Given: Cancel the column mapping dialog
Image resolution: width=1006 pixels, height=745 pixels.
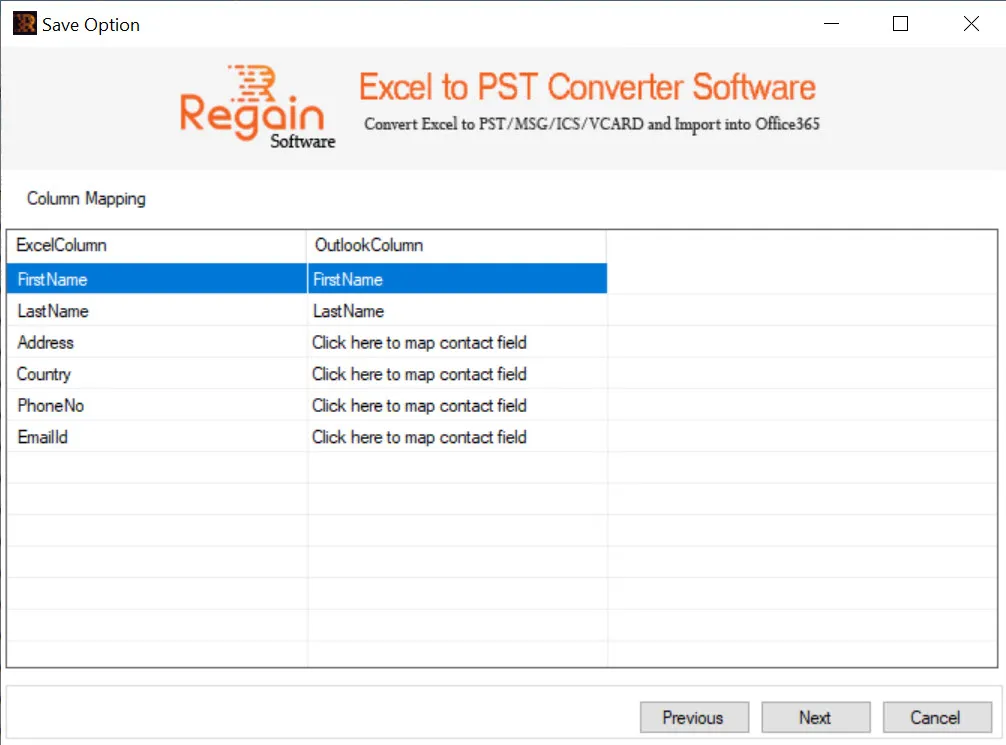Looking at the screenshot, I should coord(937,717).
